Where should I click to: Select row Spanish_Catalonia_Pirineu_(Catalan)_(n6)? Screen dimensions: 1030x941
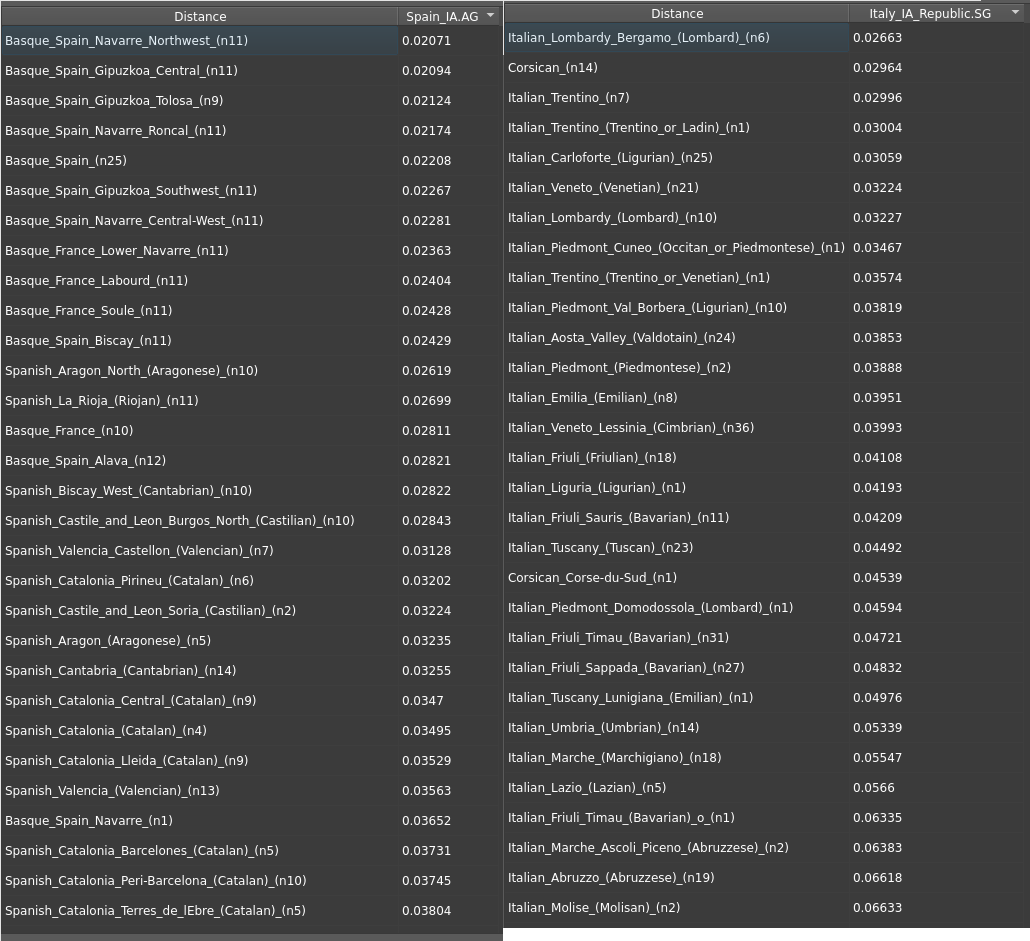coord(252,580)
